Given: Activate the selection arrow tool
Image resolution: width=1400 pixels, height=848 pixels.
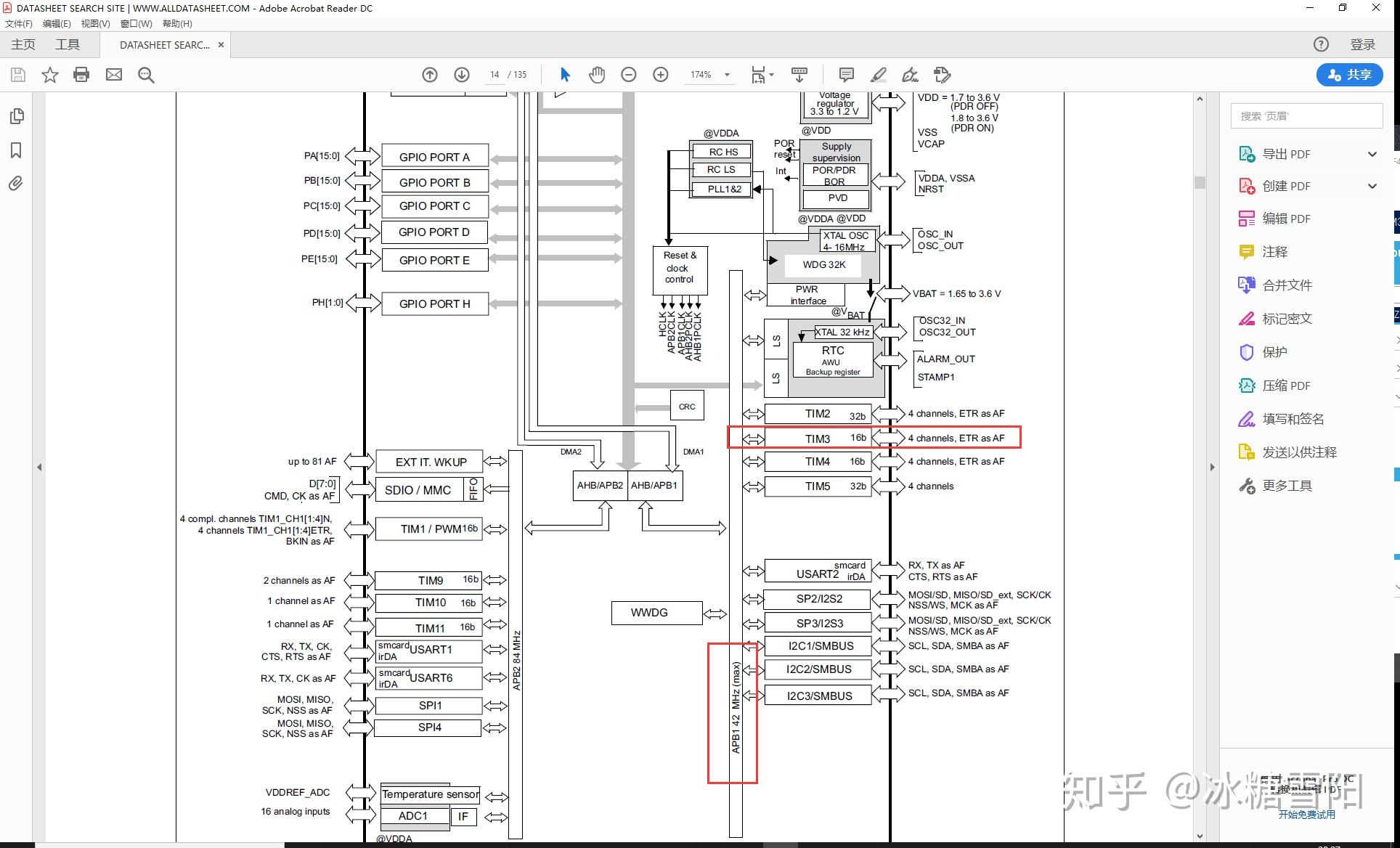Looking at the screenshot, I should pyautogui.click(x=565, y=75).
